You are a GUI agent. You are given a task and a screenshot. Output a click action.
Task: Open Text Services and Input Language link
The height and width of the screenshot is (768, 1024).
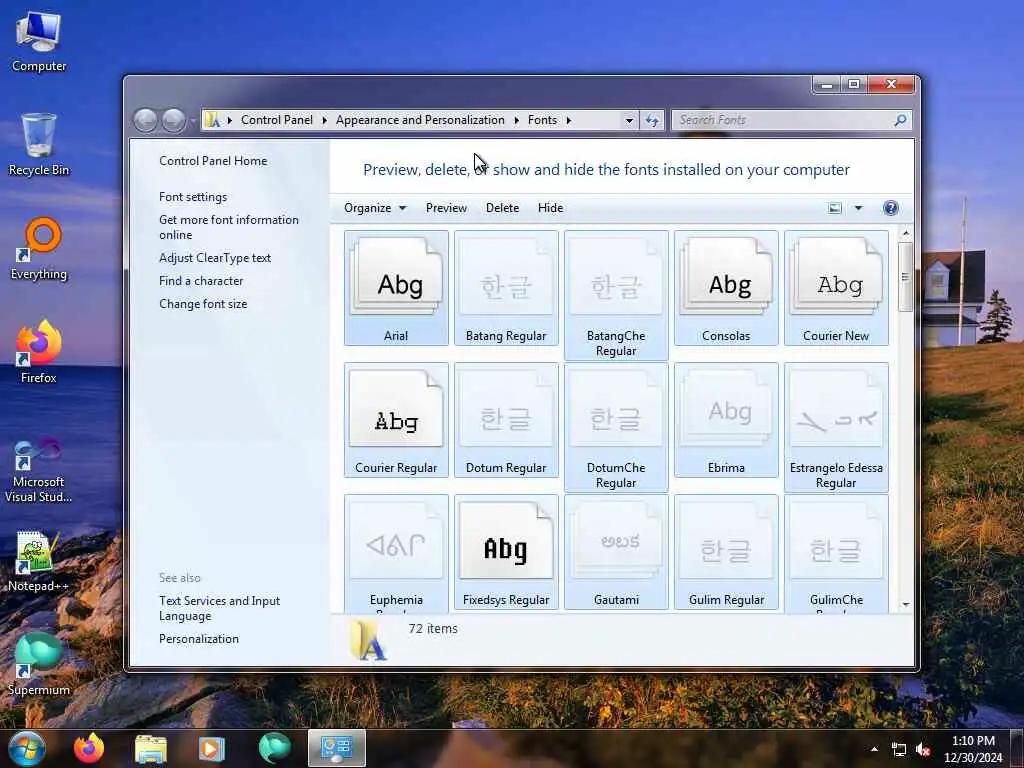coord(219,608)
